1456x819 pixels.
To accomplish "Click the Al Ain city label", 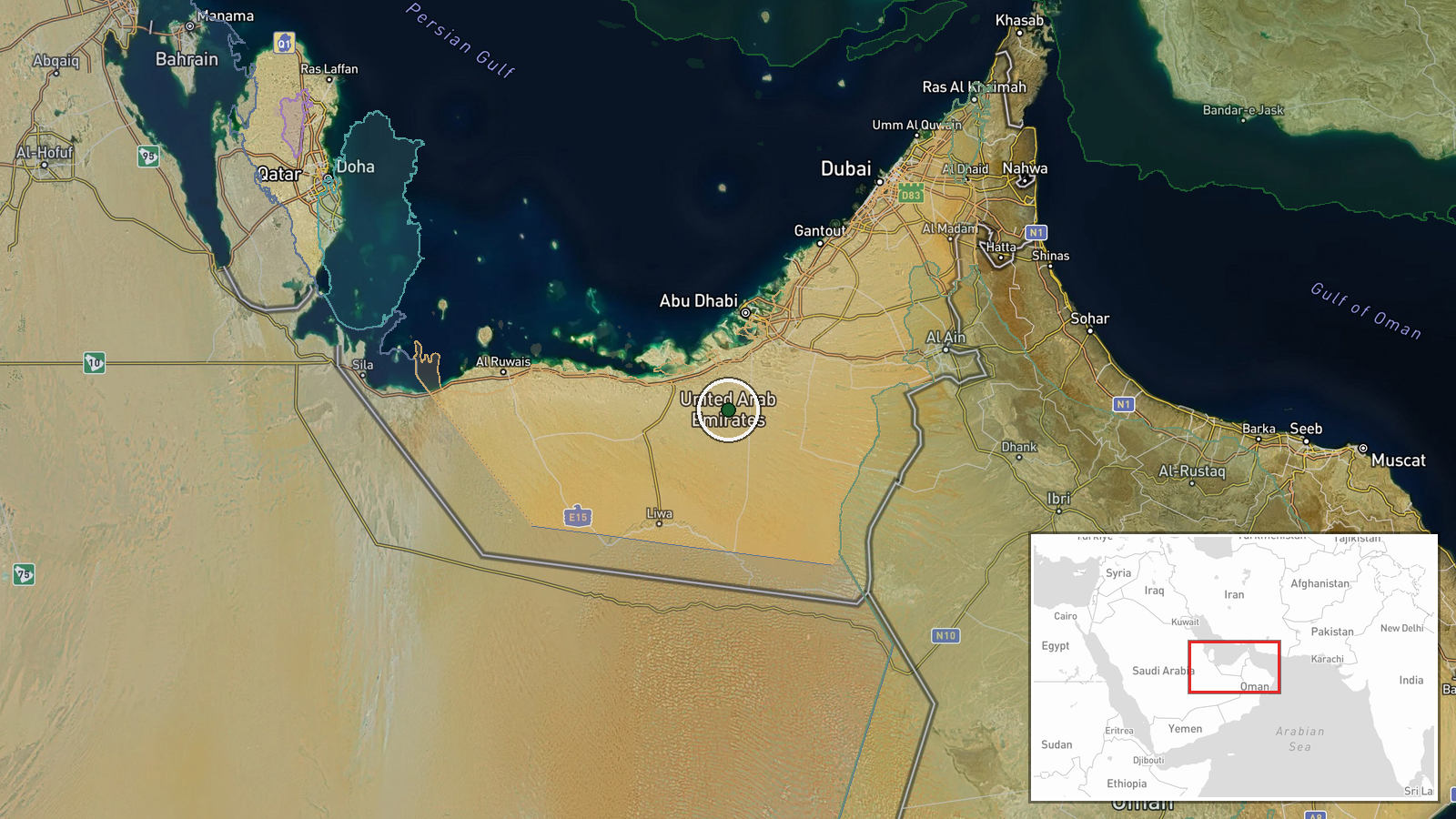I will [x=945, y=338].
